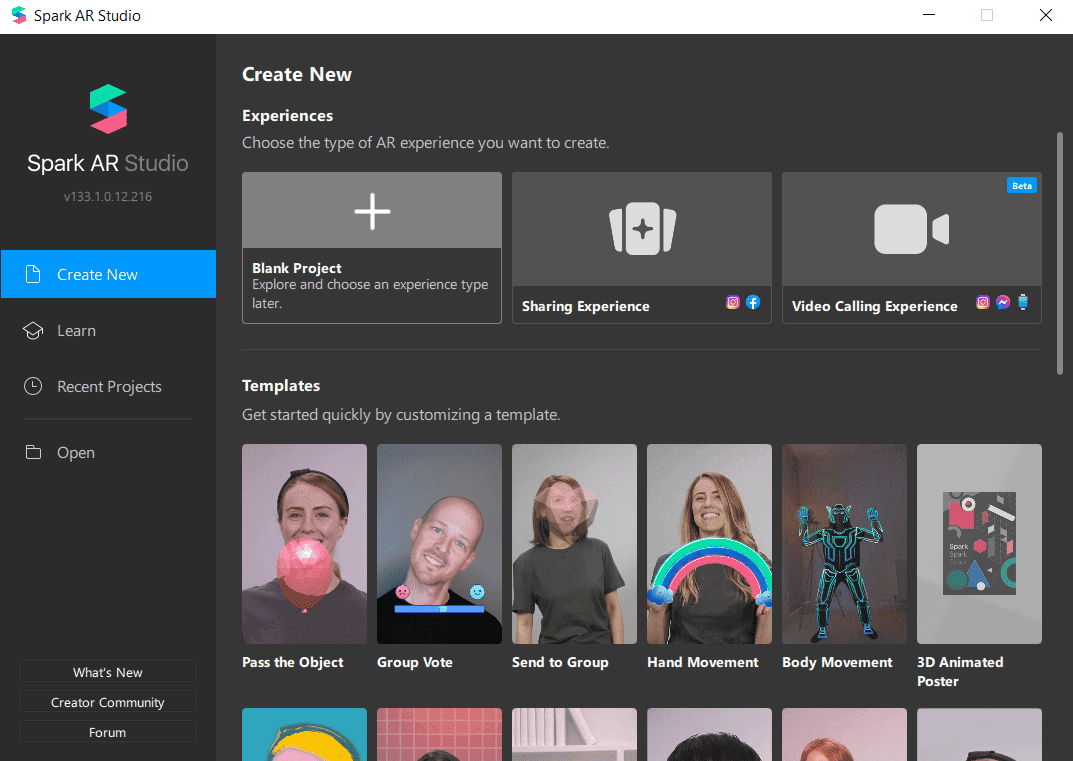The image size is (1073, 761).
Task: Click the Create New document icon
Action: 33,275
